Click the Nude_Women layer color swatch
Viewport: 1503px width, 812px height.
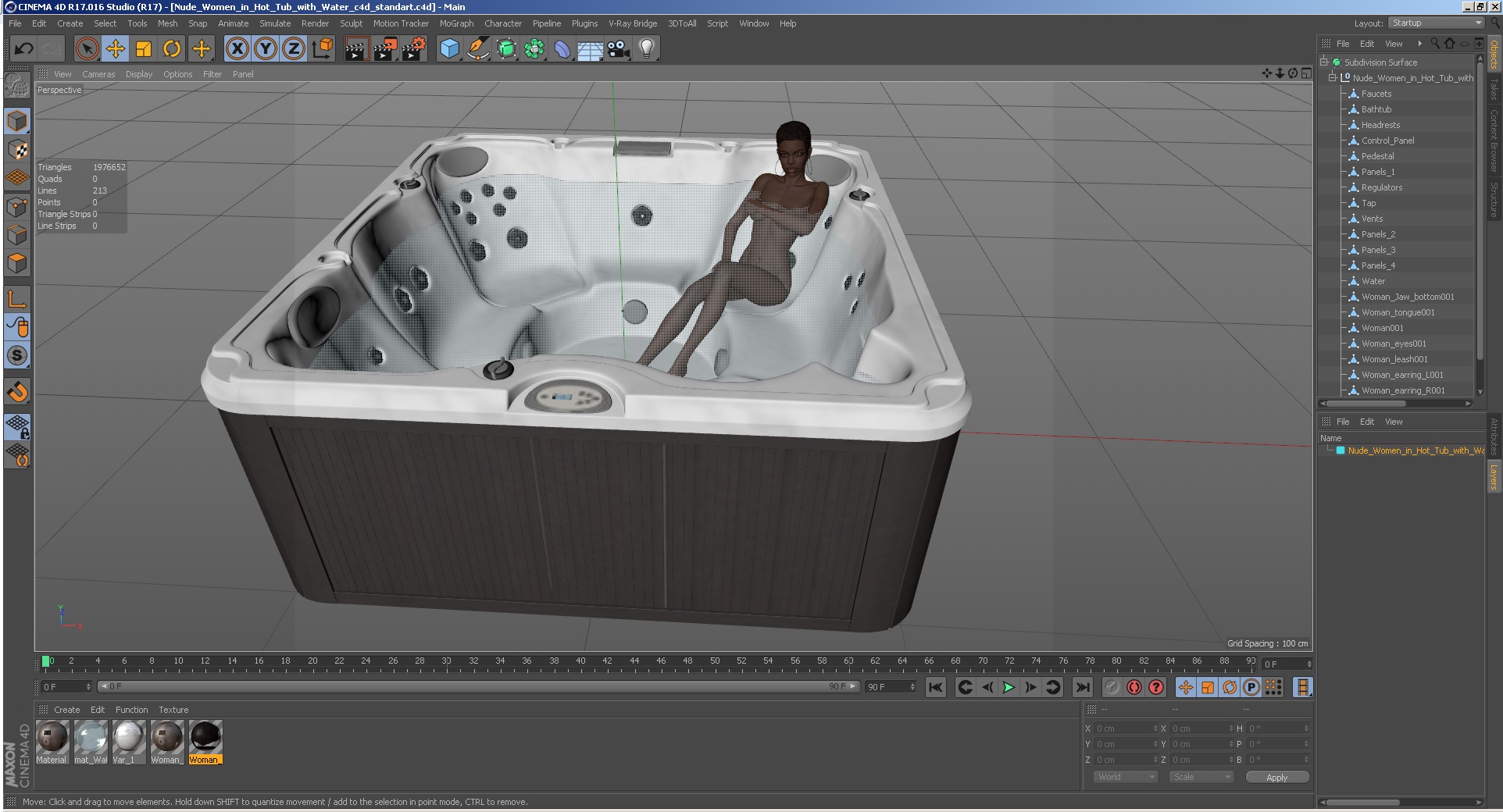[1341, 451]
